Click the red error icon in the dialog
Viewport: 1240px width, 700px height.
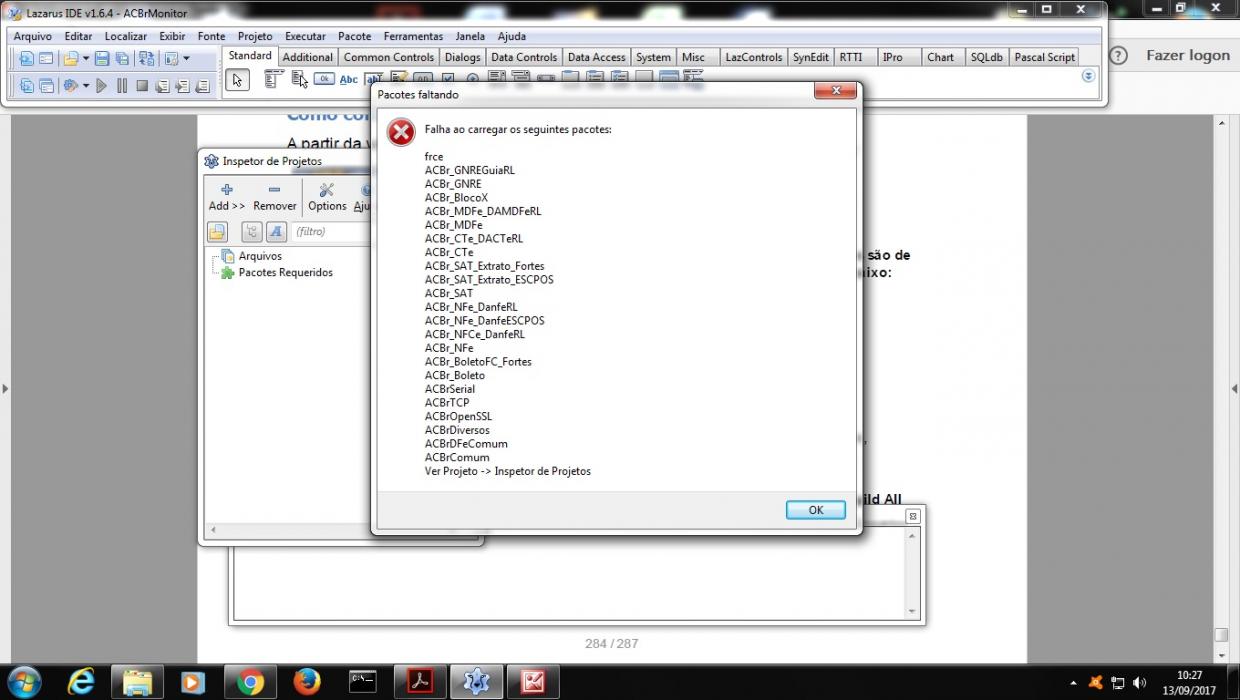tap(401, 132)
